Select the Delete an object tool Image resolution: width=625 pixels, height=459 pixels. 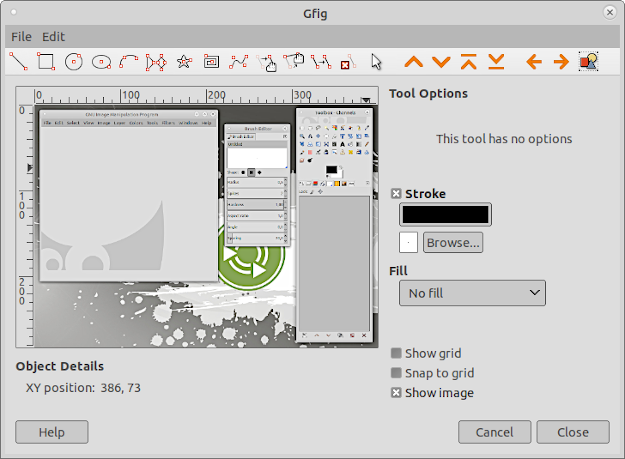point(348,62)
